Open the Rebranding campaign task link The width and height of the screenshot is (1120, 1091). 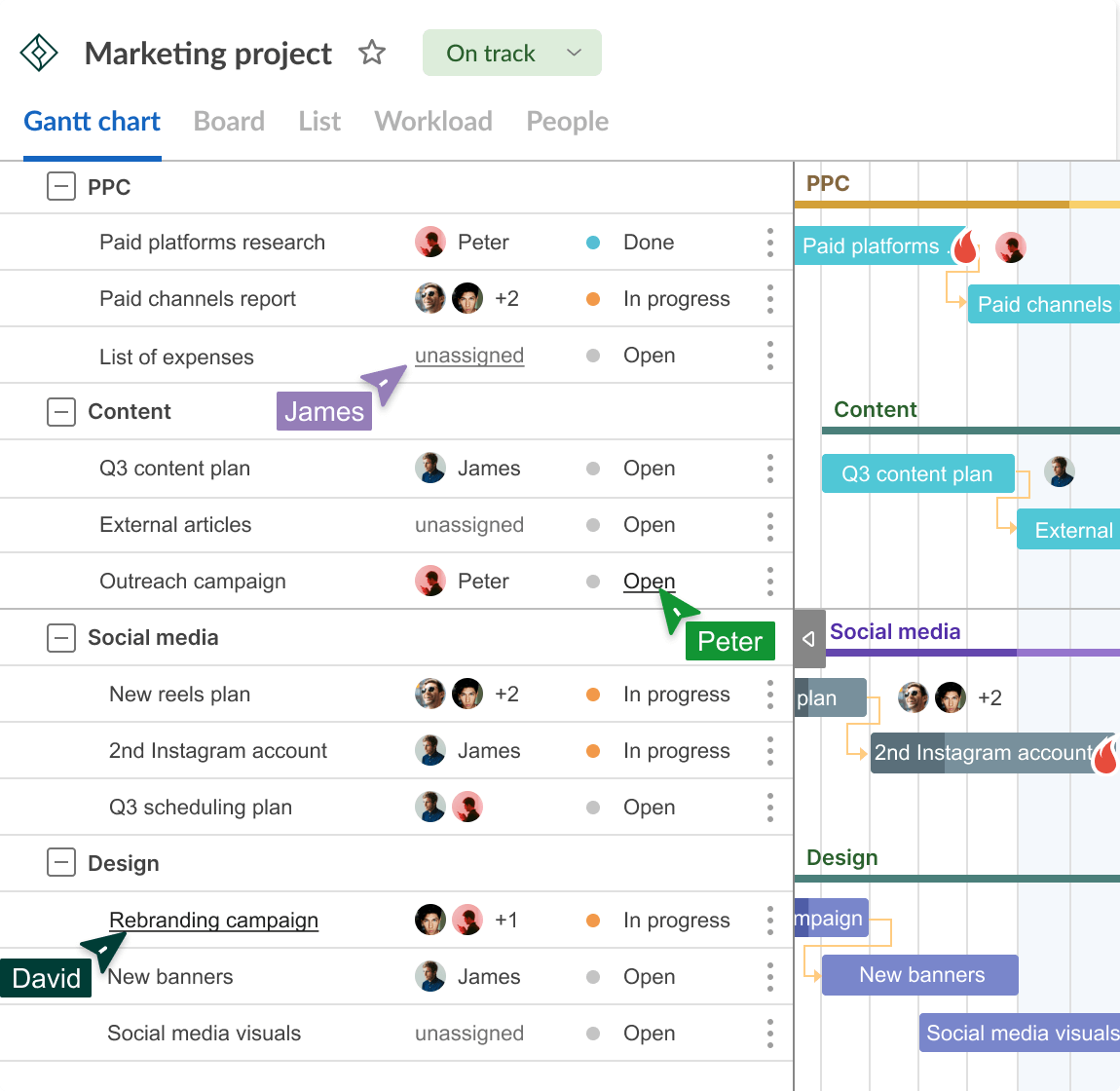[213, 920]
